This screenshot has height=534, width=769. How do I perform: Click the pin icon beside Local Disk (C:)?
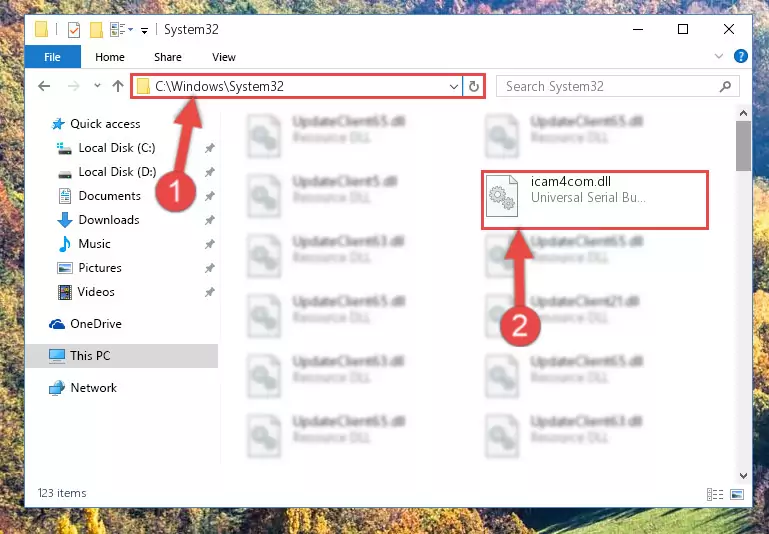[209, 148]
